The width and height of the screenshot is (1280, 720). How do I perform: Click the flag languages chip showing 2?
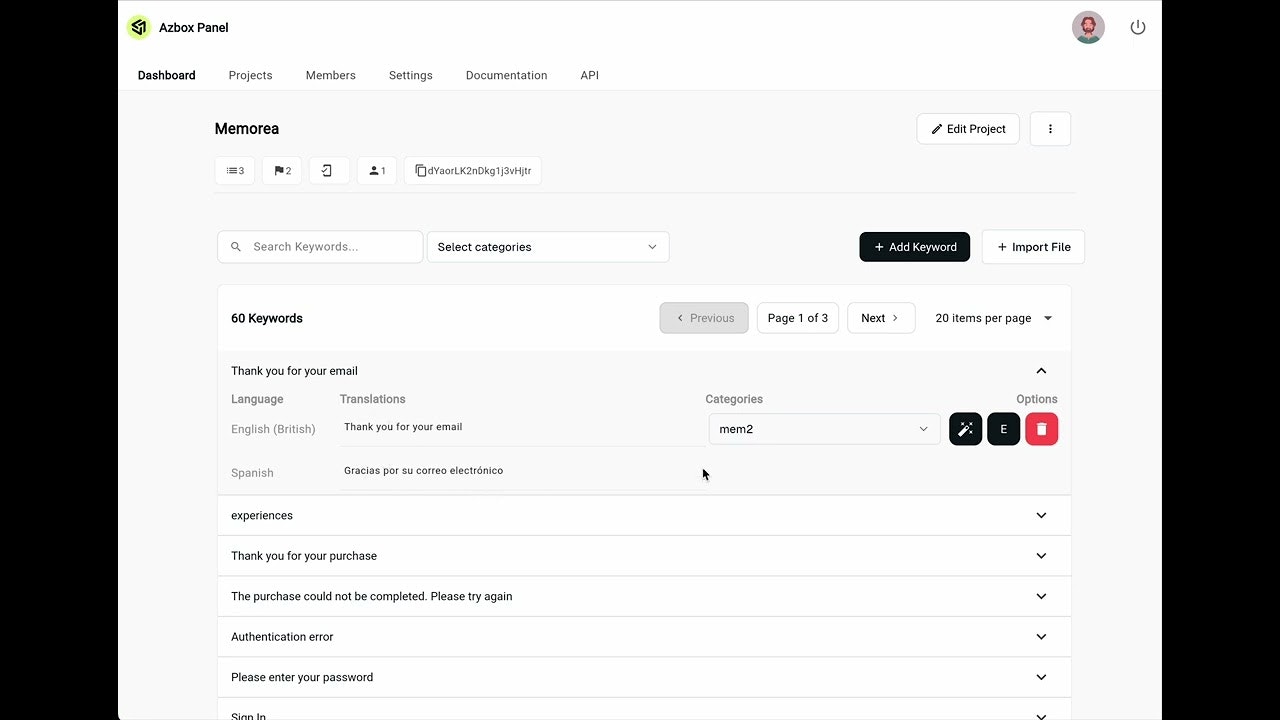point(282,171)
